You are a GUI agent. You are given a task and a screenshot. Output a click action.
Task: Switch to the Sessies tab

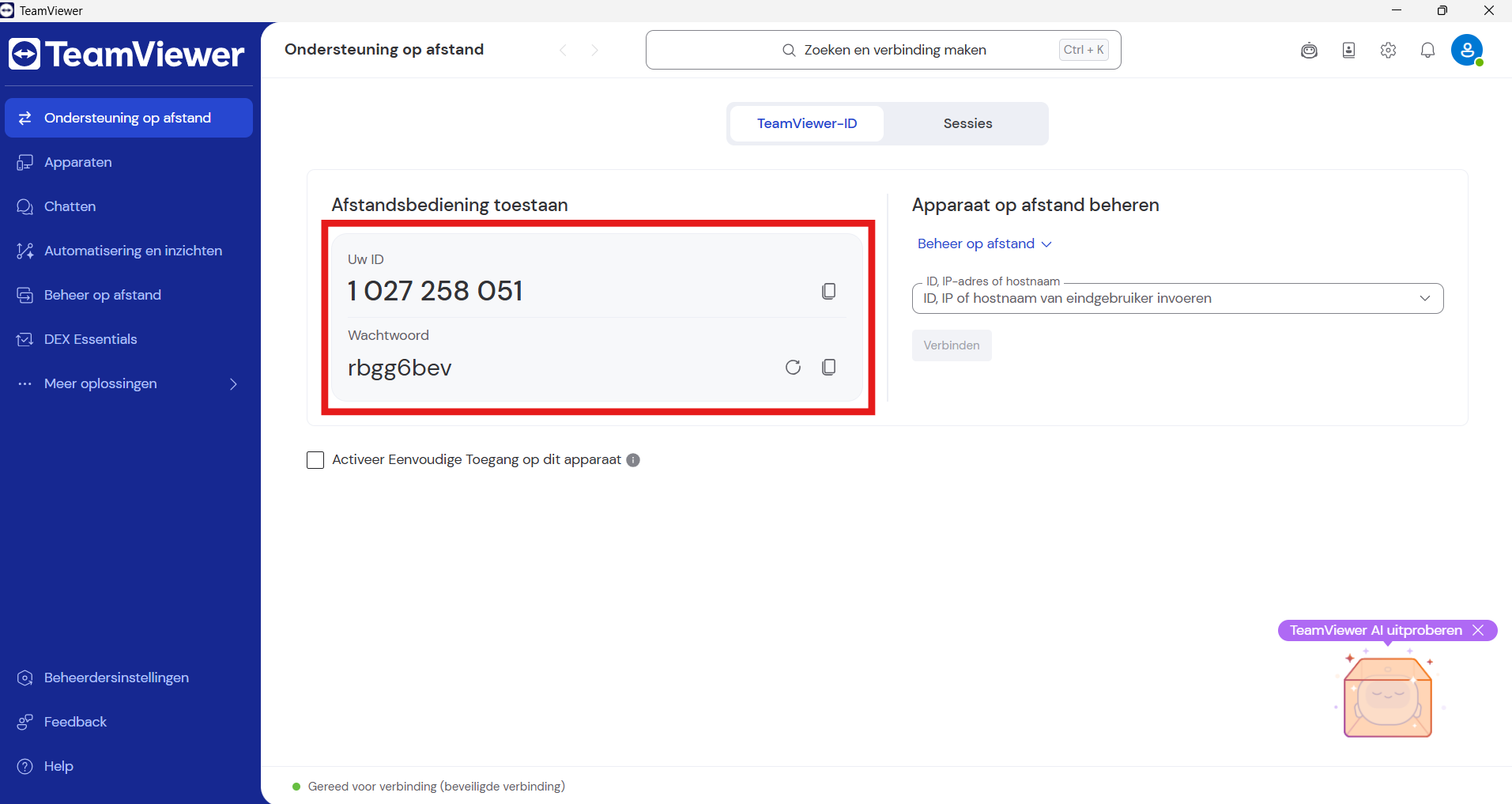[x=967, y=123]
